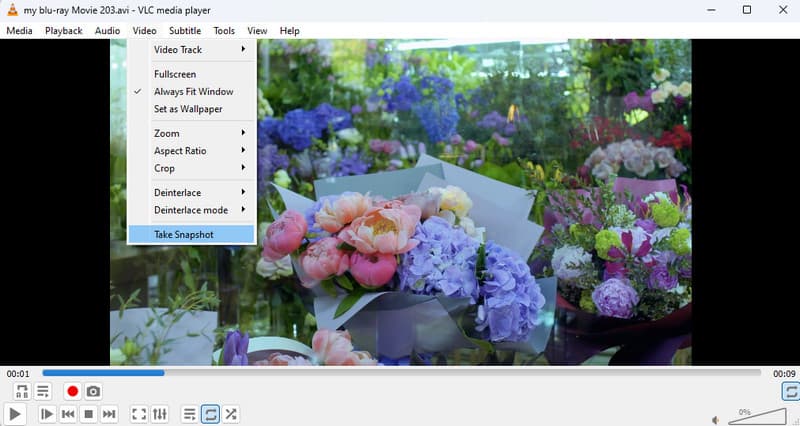Expand the Deinterlace submenu
Image resolution: width=800 pixels, height=426 pixels.
191,192
